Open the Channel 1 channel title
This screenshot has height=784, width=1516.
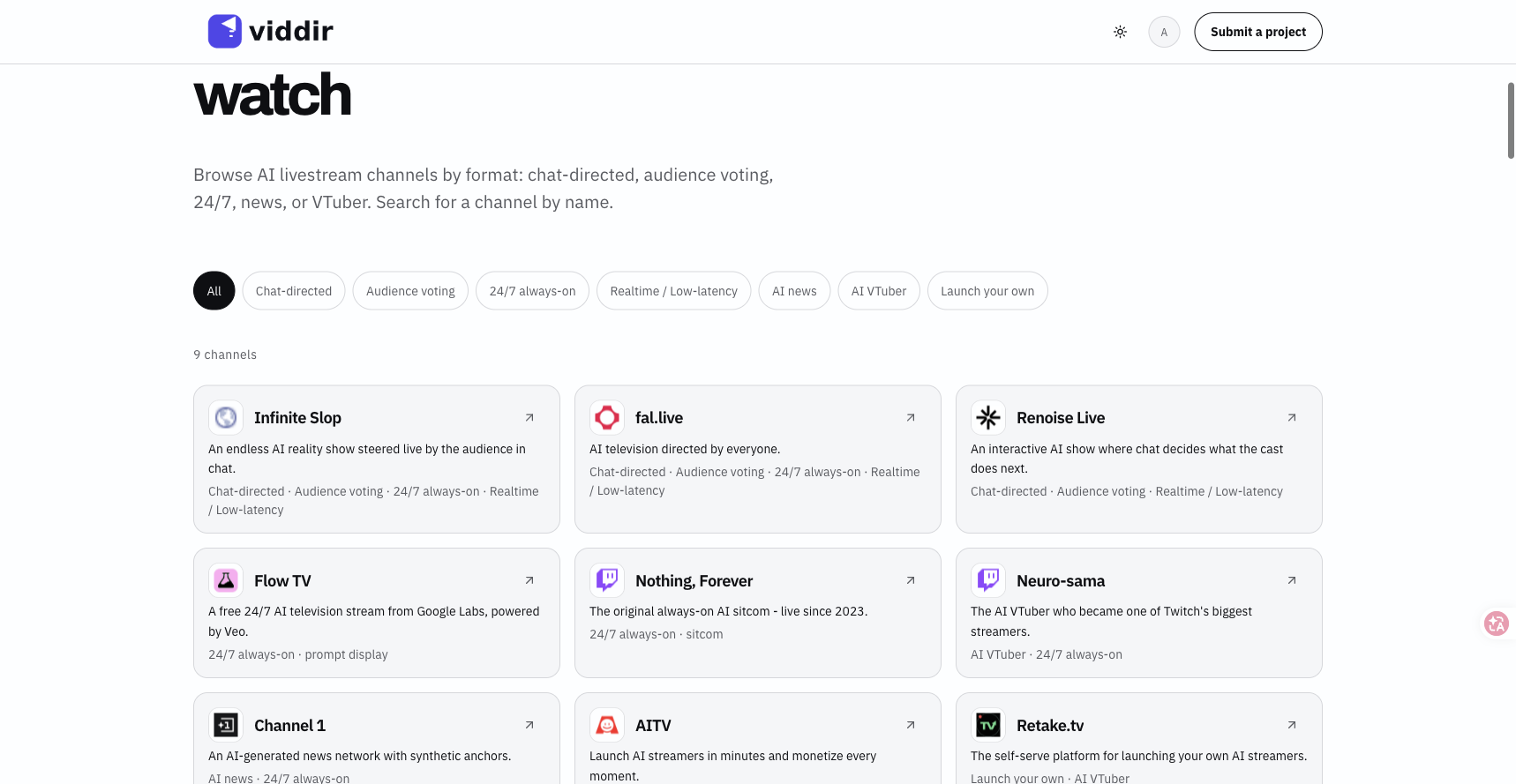289,726
